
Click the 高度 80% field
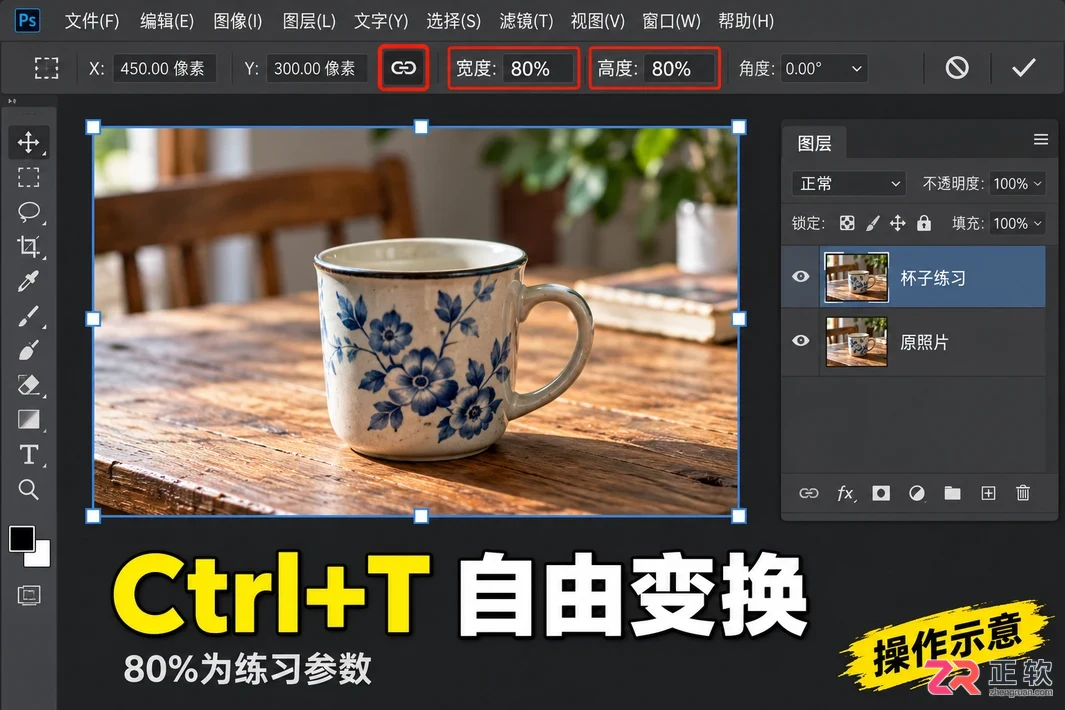679,69
